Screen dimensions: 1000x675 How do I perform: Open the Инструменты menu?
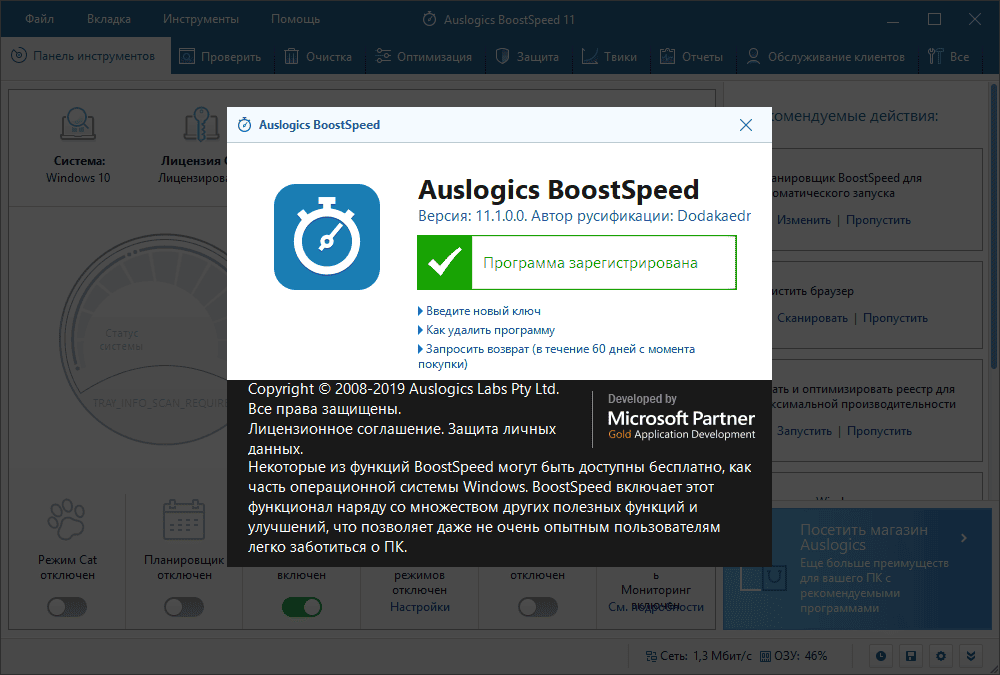click(x=201, y=19)
